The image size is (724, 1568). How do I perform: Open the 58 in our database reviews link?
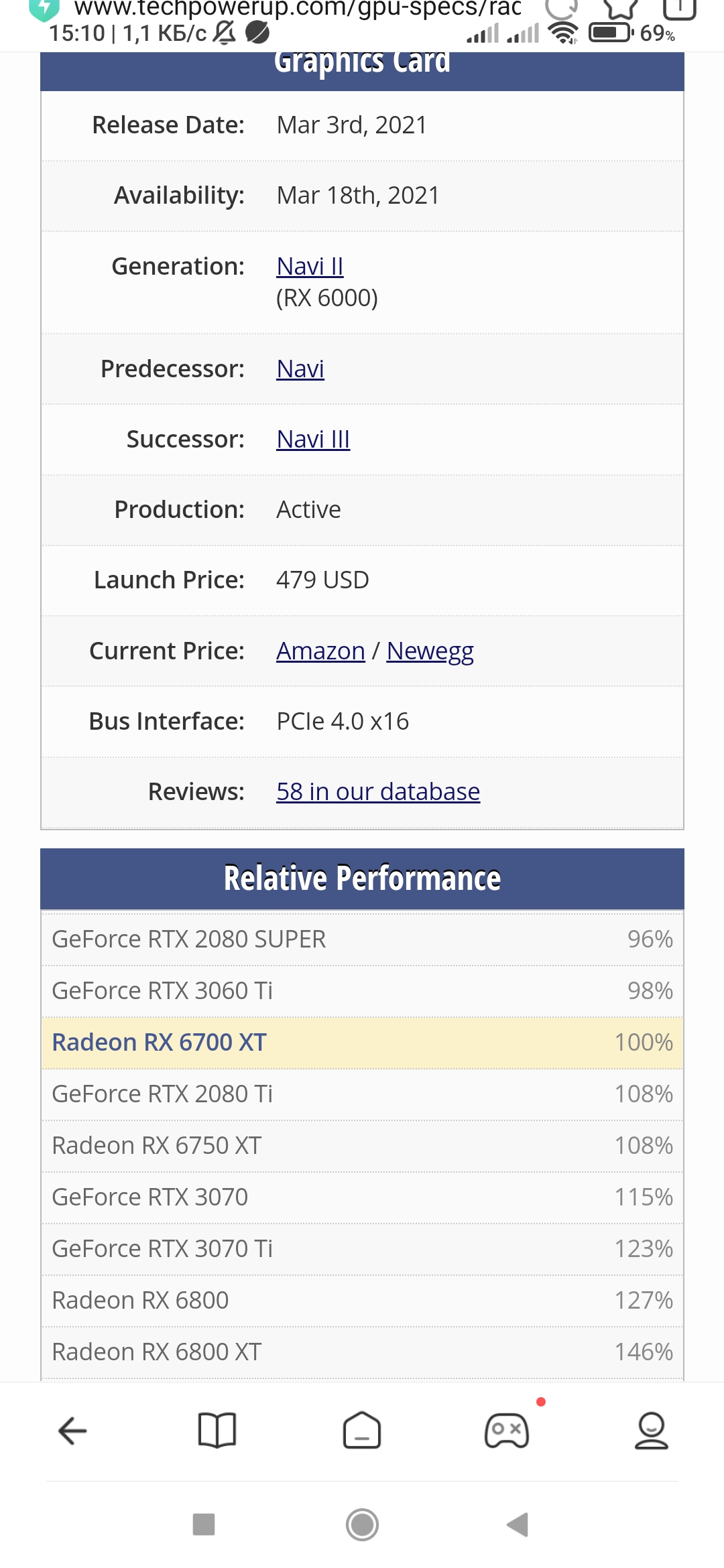378,792
